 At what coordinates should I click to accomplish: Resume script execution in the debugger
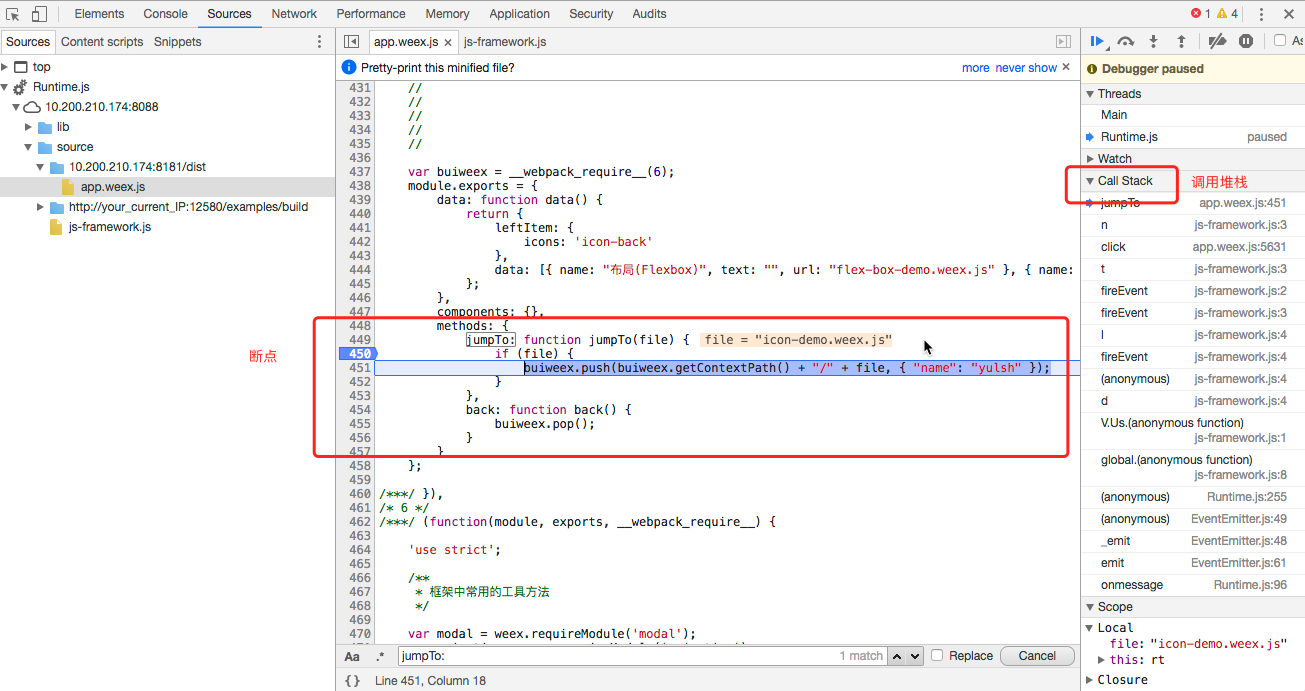pos(1098,41)
